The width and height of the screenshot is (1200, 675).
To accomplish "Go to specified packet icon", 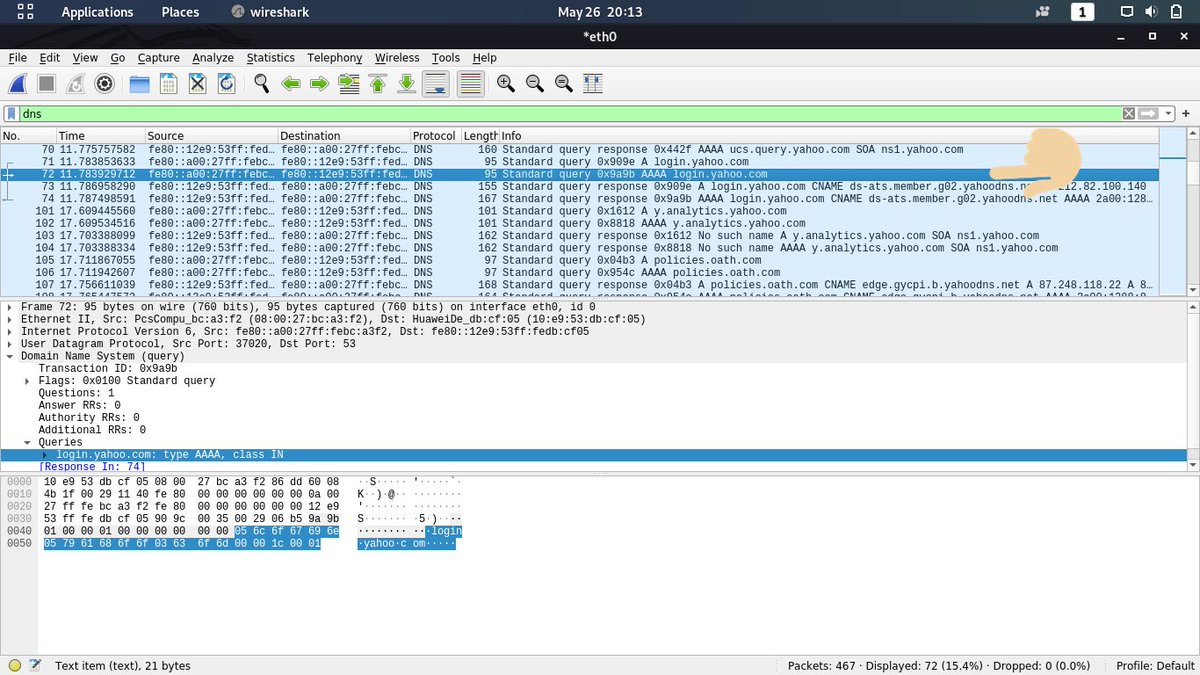I will click(x=349, y=84).
